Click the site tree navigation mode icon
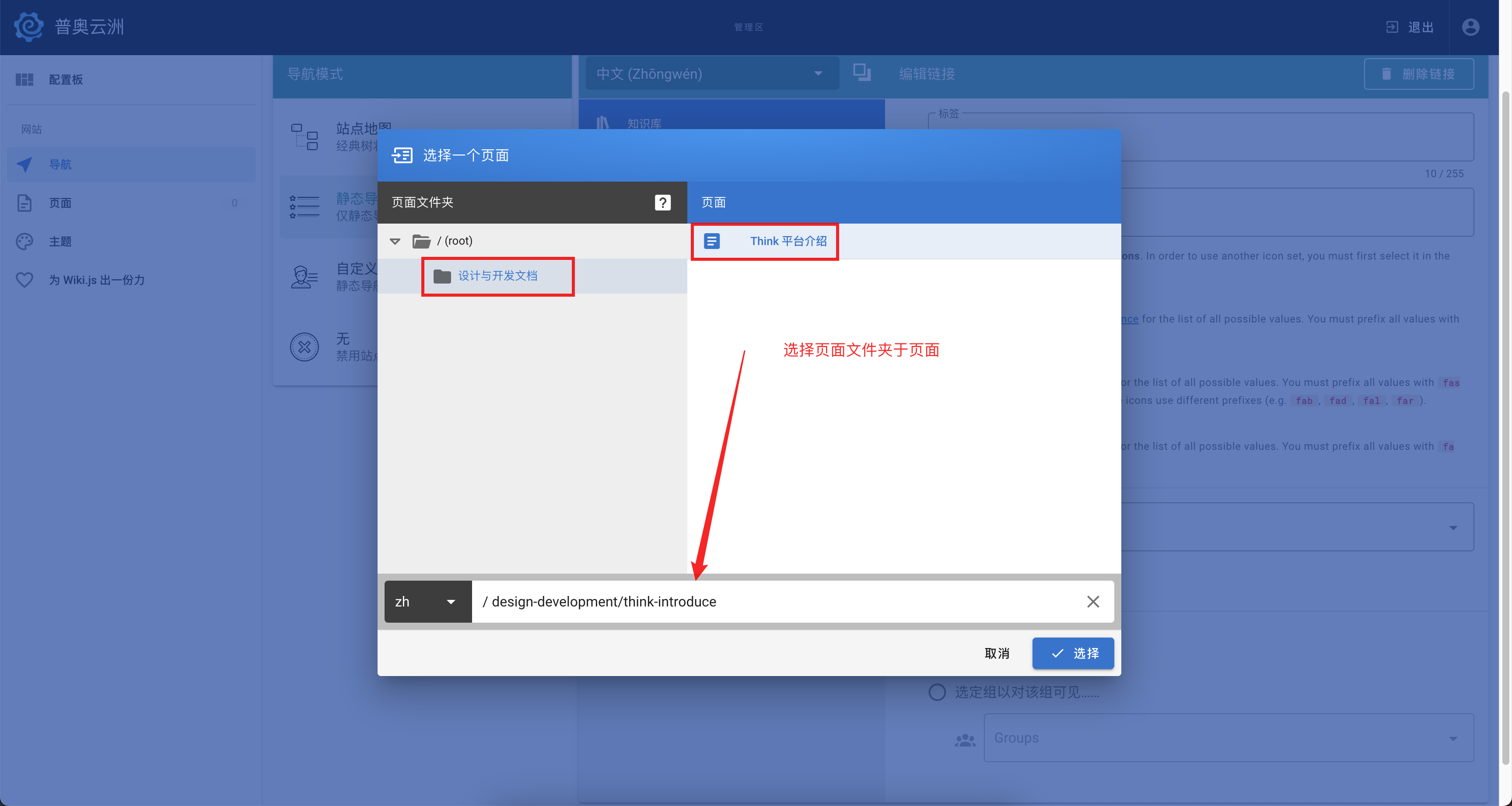 (x=304, y=137)
